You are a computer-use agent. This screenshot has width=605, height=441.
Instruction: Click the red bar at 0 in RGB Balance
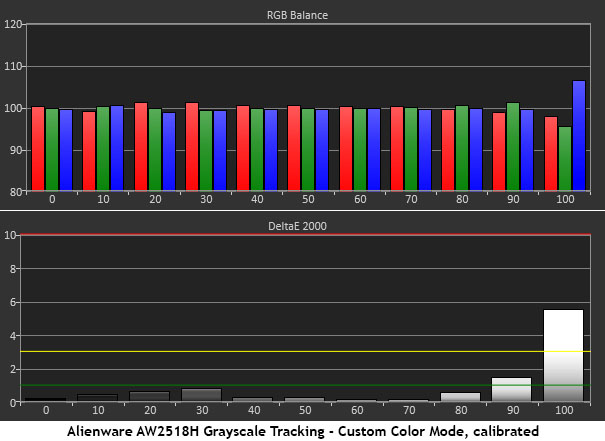pos(38,149)
